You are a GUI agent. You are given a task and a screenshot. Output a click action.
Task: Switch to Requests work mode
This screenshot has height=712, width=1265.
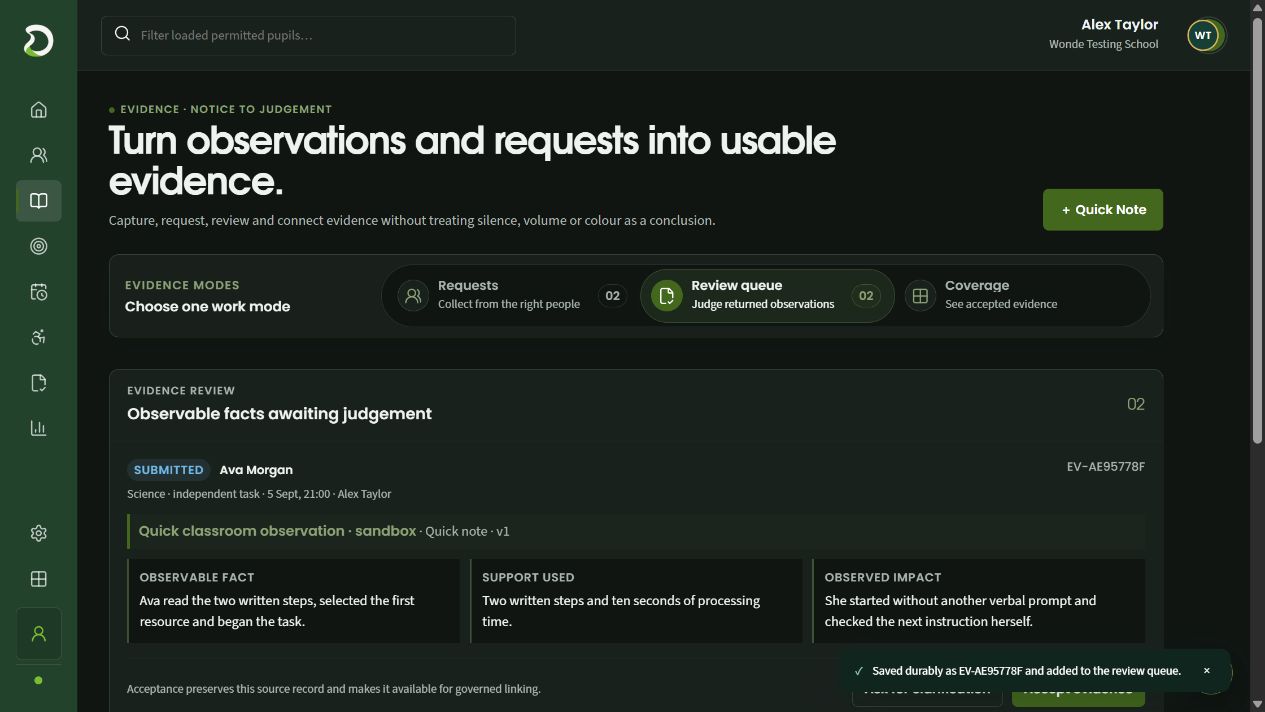pyautogui.click(x=512, y=295)
